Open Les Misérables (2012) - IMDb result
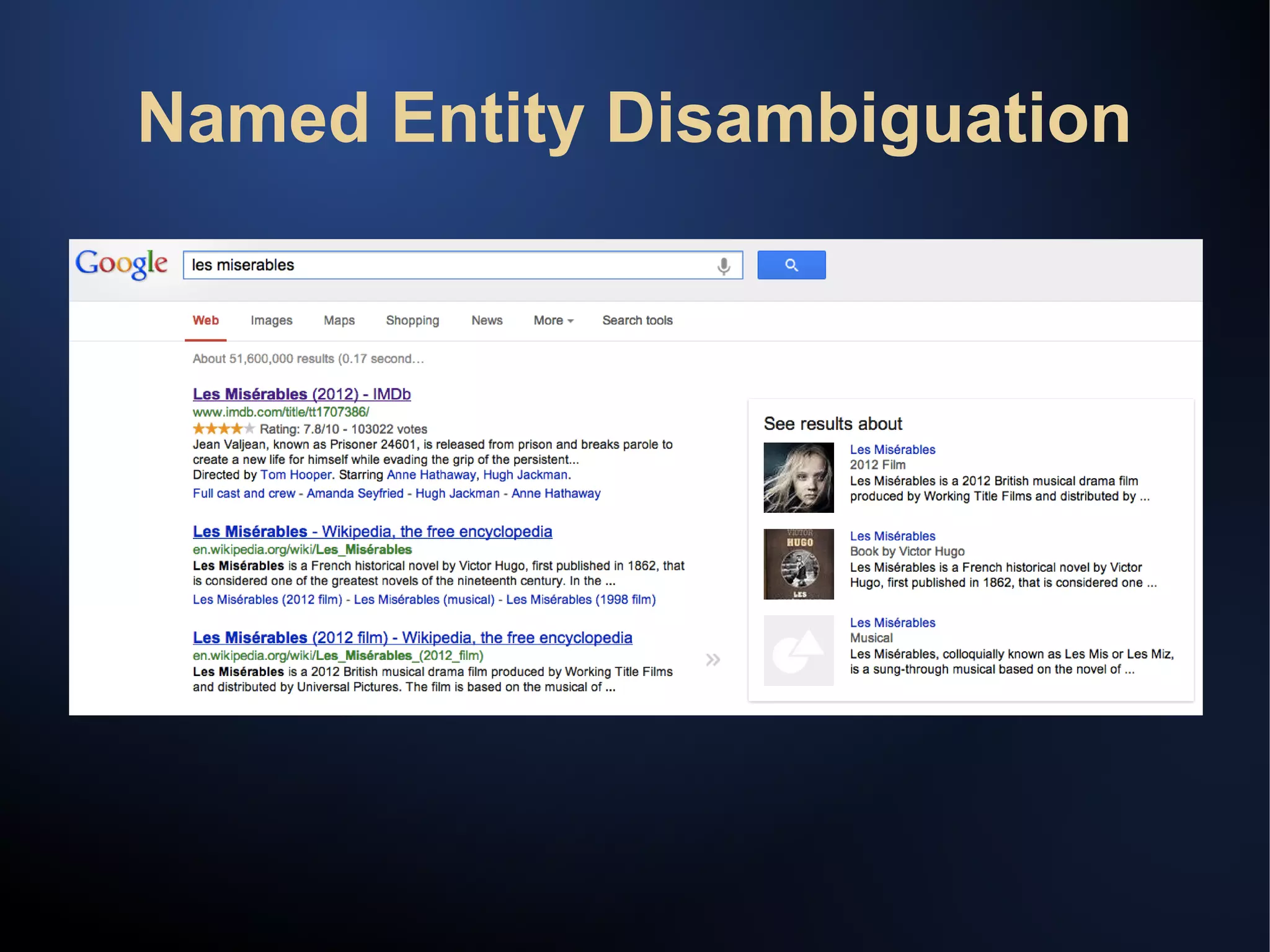This screenshot has height=952, width=1270. coord(301,394)
